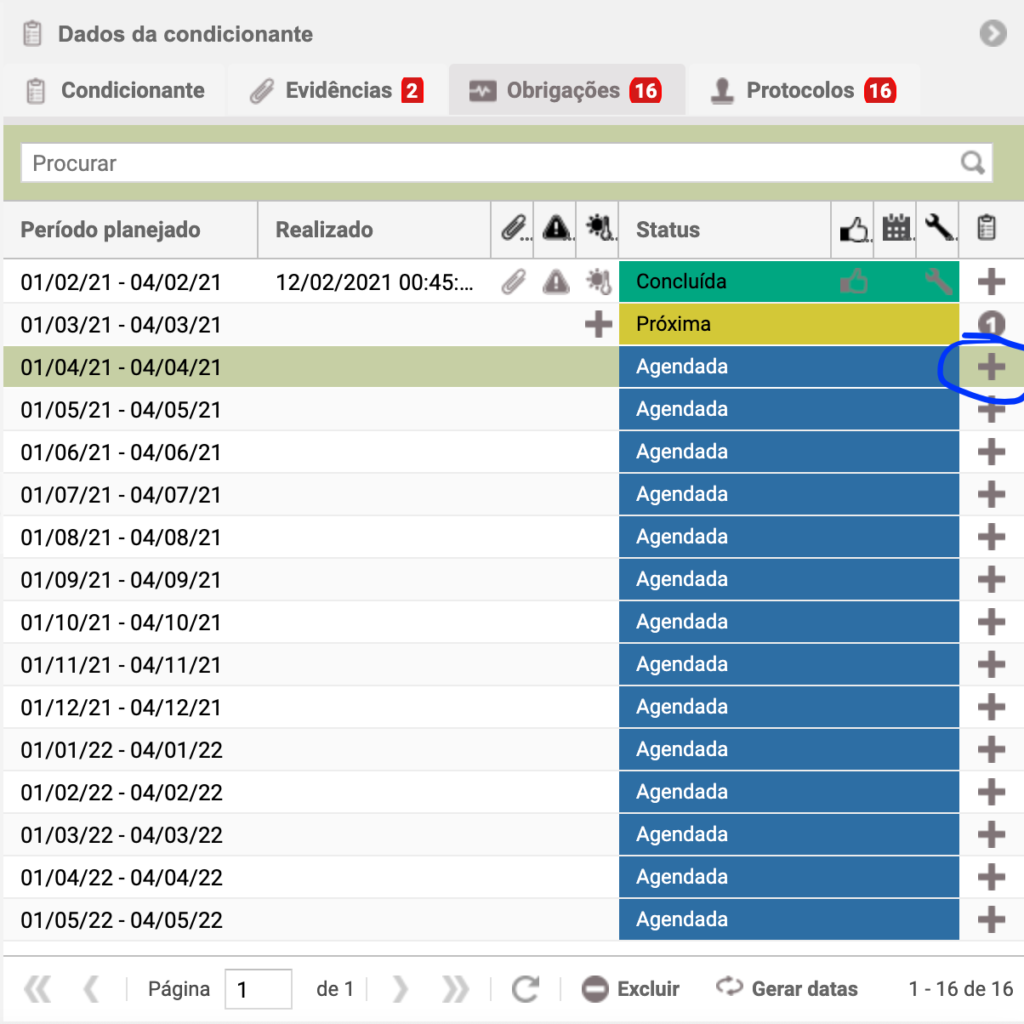Sort by Realizado column header
1024x1024 pixels.
tap(374, 230)
